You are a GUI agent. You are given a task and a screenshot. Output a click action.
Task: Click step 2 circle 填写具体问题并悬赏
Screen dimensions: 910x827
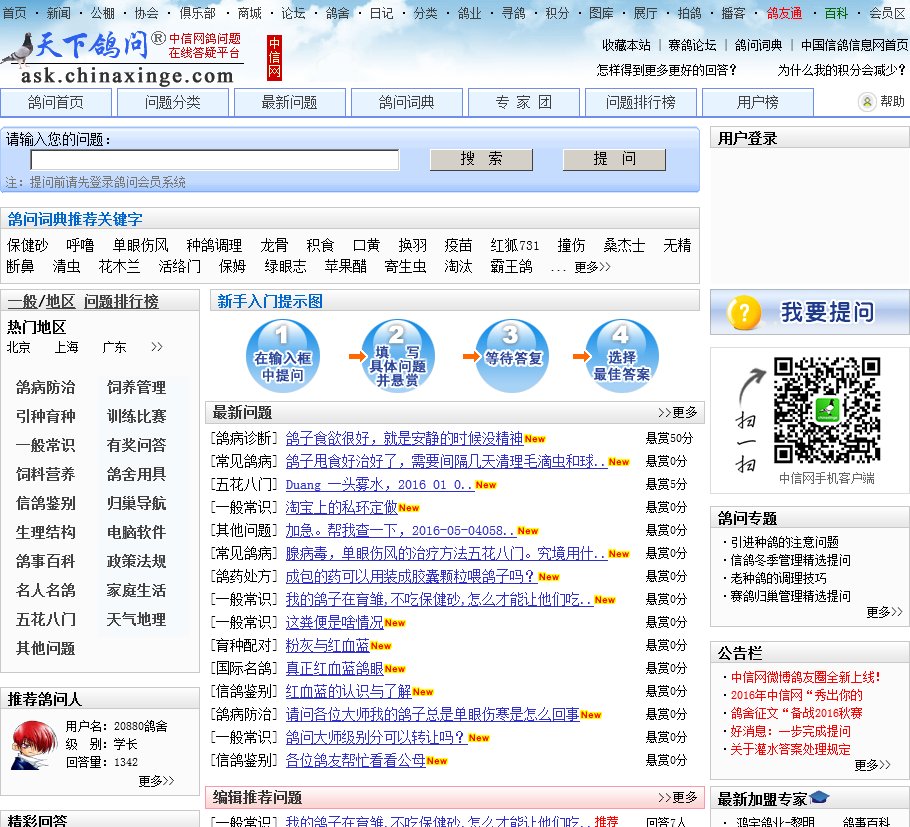click(x=398, y=356)
